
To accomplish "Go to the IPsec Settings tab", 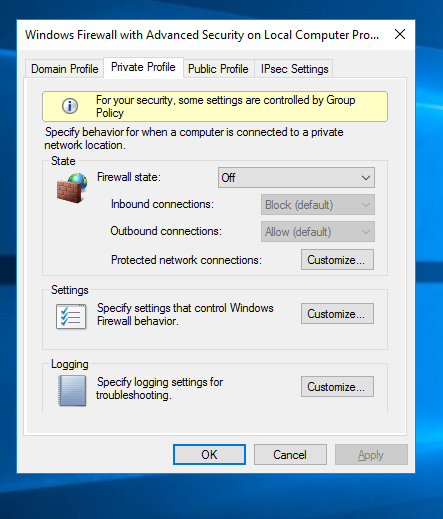I will pyautogui.click(x=294, y=69).
